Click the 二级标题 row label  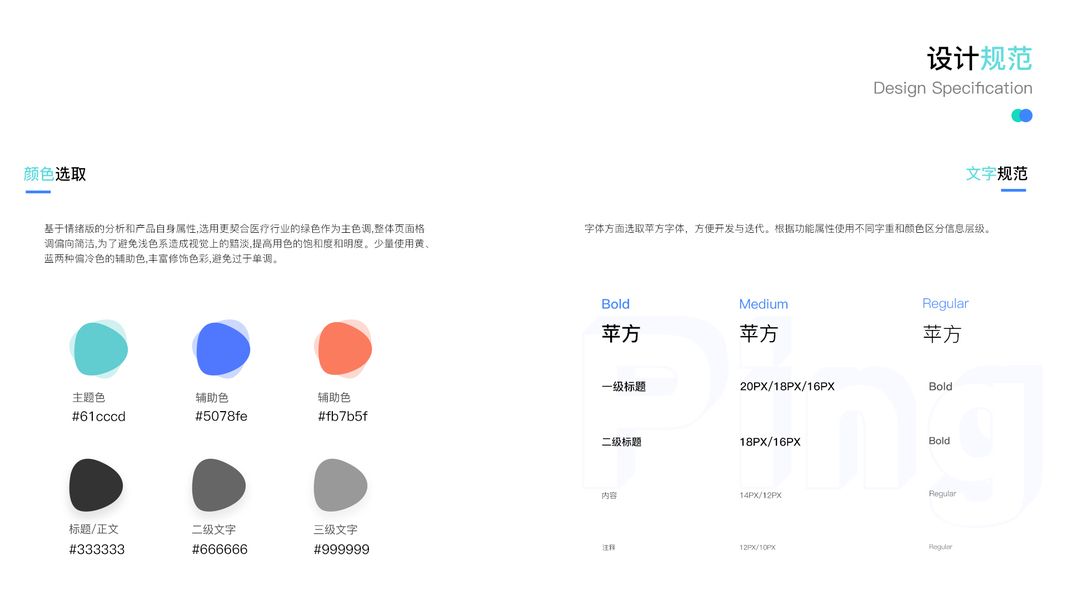[x=621, y=441]
